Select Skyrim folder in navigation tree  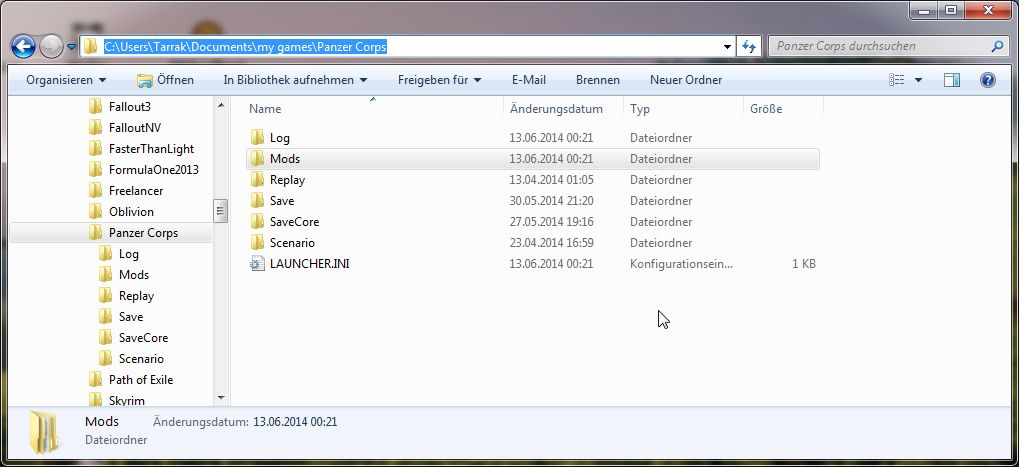click(126, 400)
